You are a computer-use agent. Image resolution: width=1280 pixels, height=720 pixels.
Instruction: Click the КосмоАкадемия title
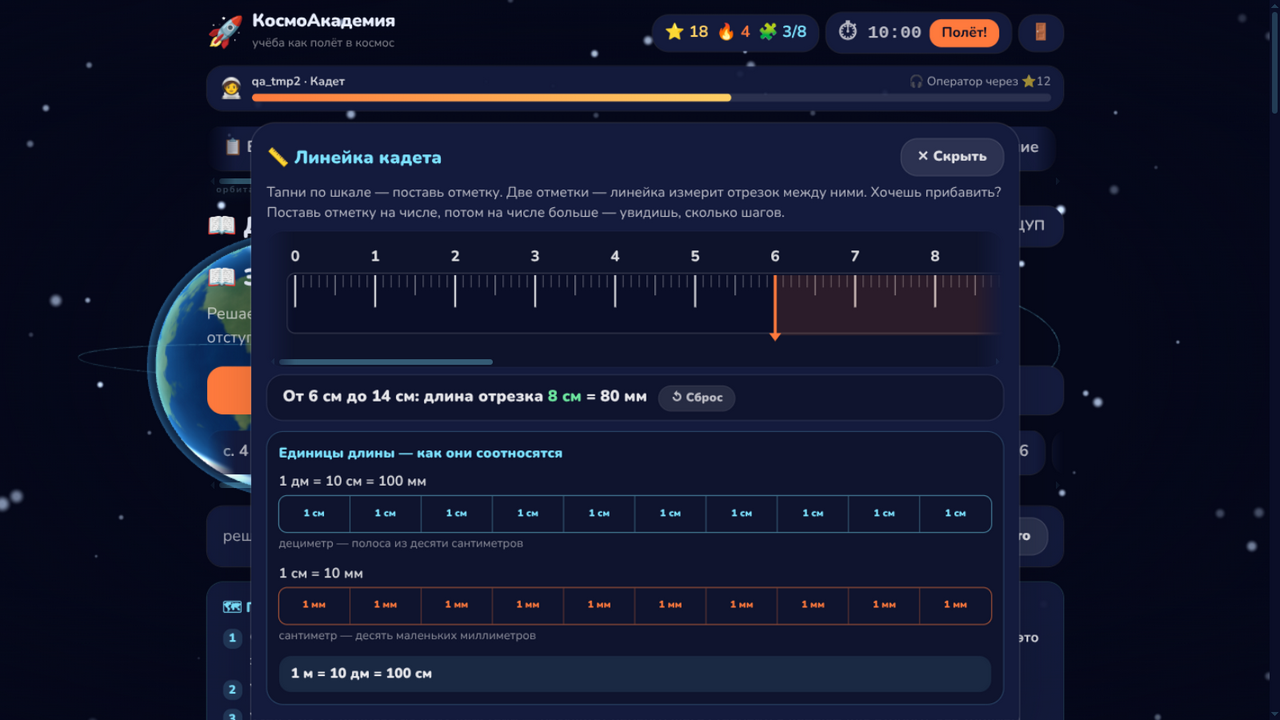click(x=323, y=21)
